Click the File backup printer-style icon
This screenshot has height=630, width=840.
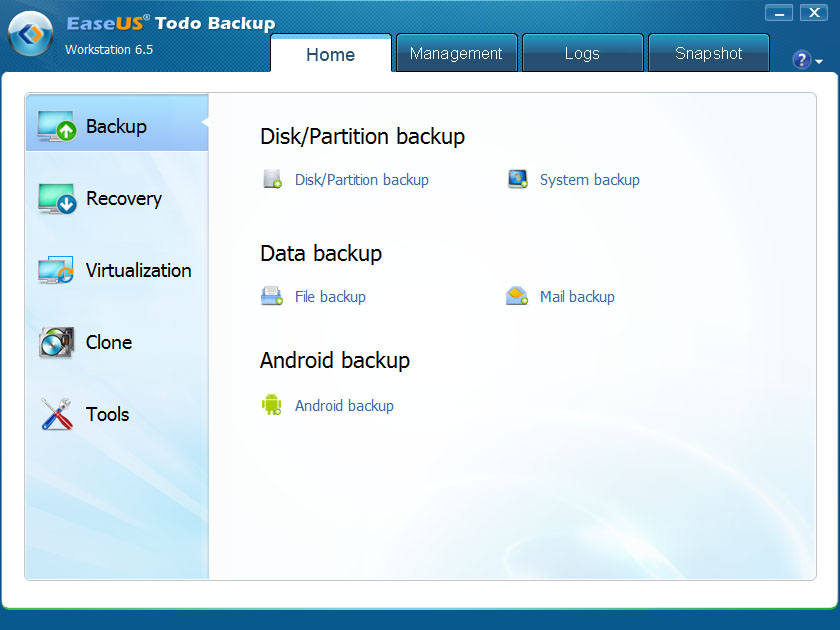pyautogui.click(x=272, y=296)
